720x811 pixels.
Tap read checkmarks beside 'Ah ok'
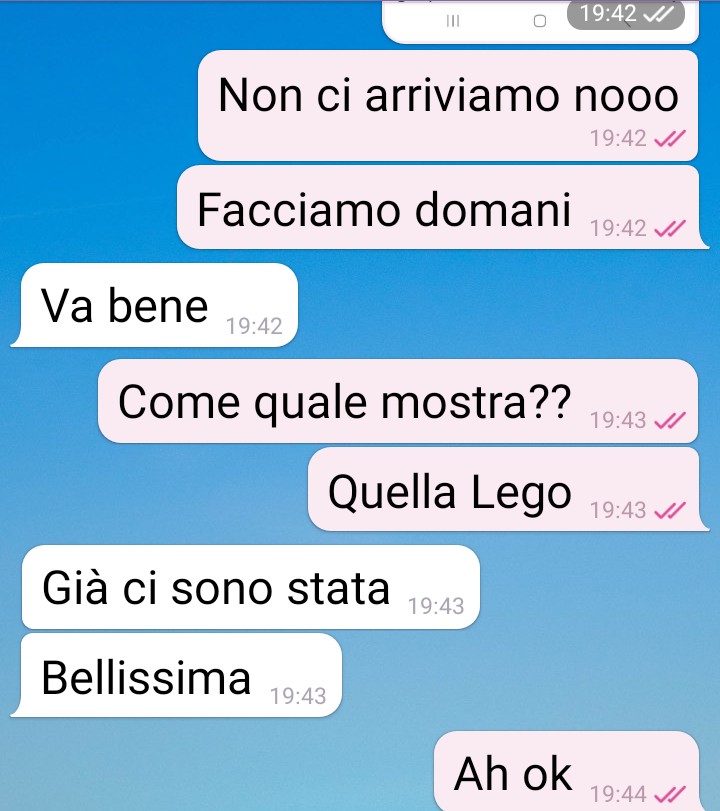pyautogui.click(x=670, y=794)
